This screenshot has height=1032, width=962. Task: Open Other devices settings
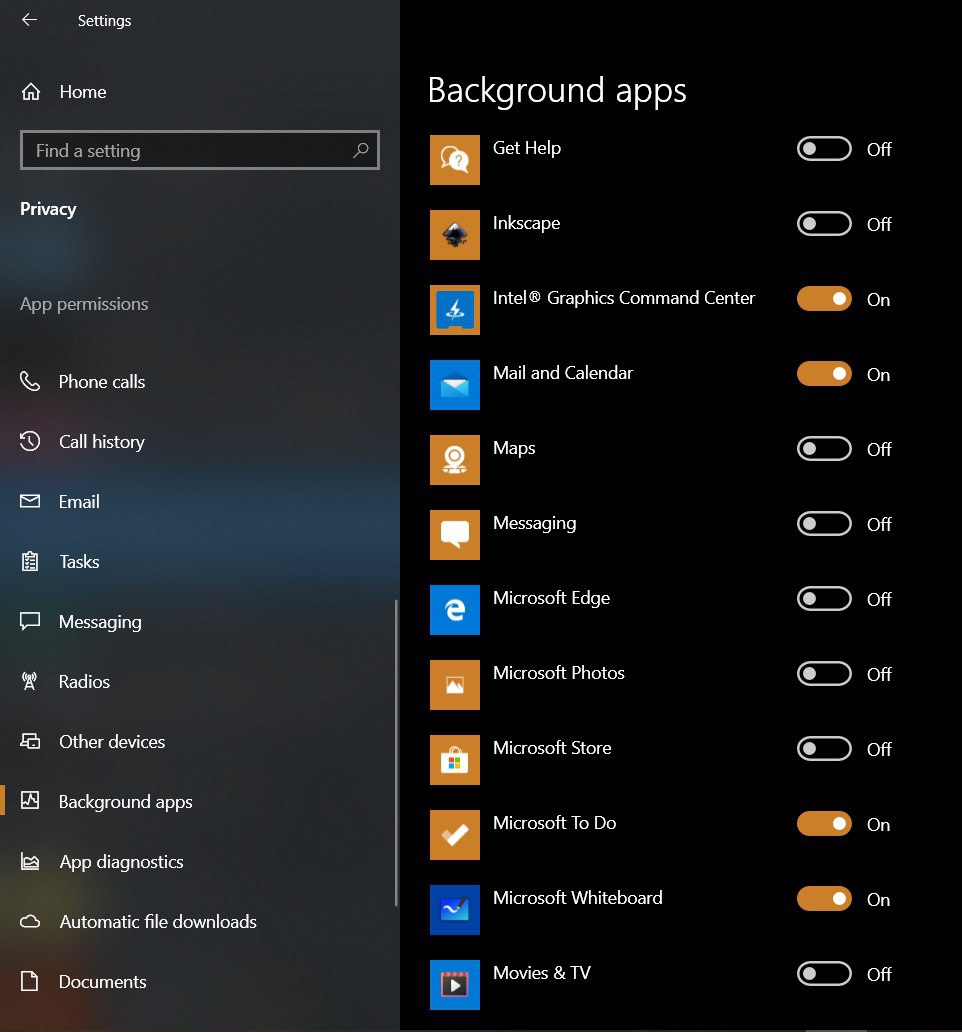(x=112, y=741)
